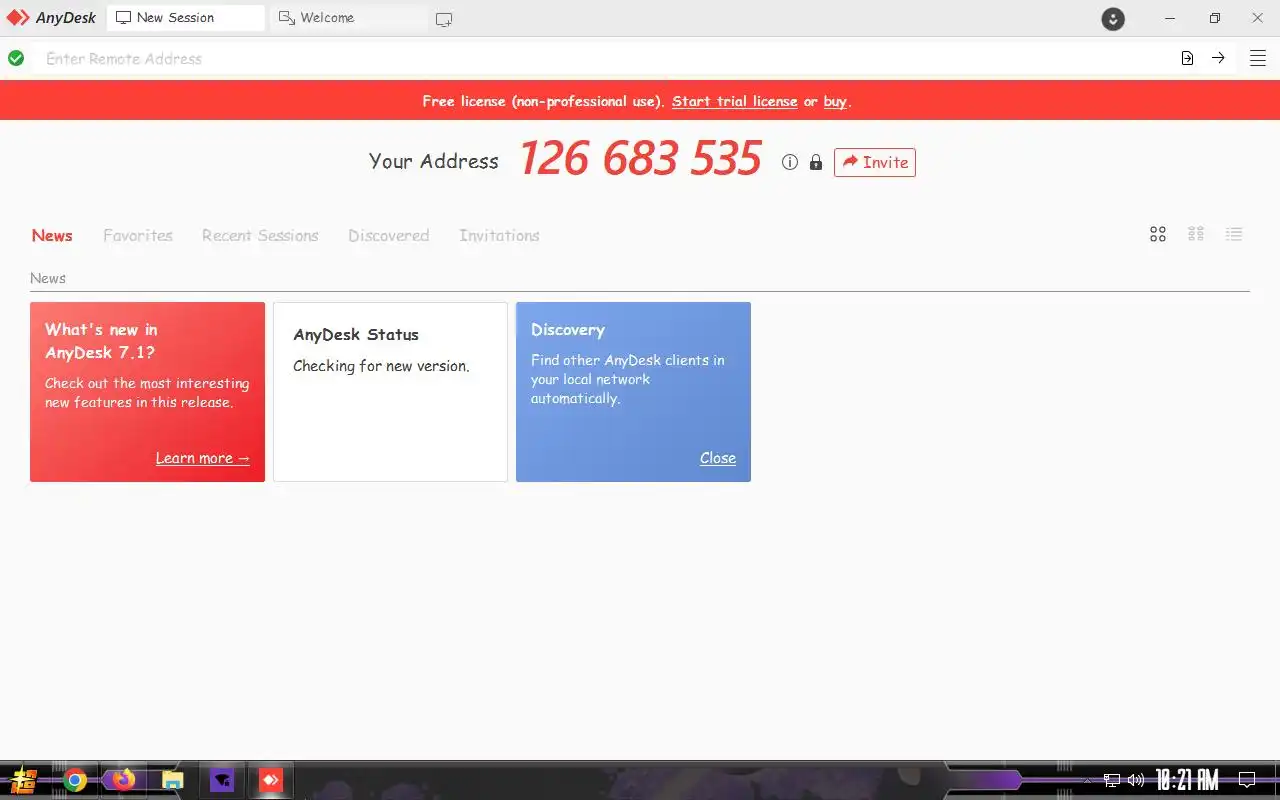This screenshot has width=1280, height=800.
Task: Switch to large tiles view
Action: 1158,234
